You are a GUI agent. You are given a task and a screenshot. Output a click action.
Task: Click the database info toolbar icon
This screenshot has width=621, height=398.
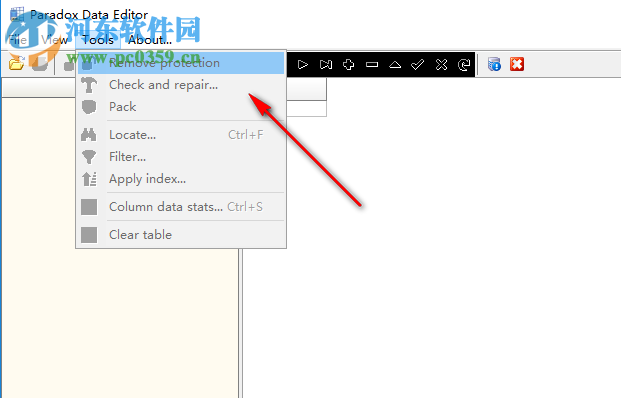pos(494,64)
